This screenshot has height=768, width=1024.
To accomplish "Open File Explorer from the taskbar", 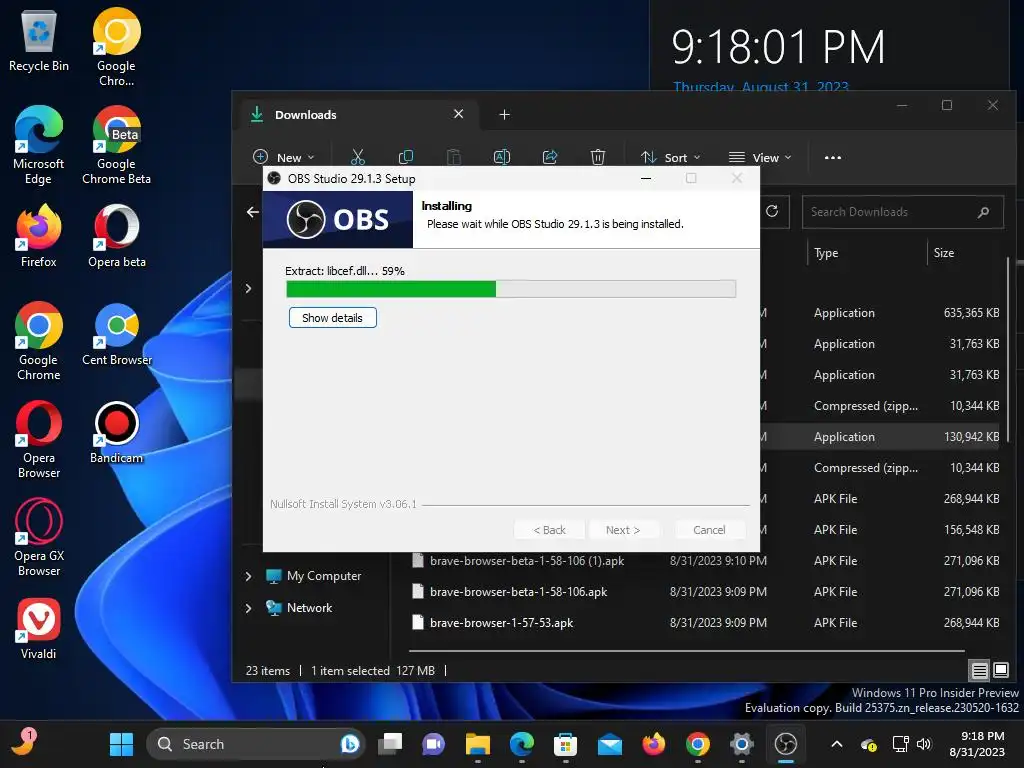I will pyautogui.click(x=477, y=744).
